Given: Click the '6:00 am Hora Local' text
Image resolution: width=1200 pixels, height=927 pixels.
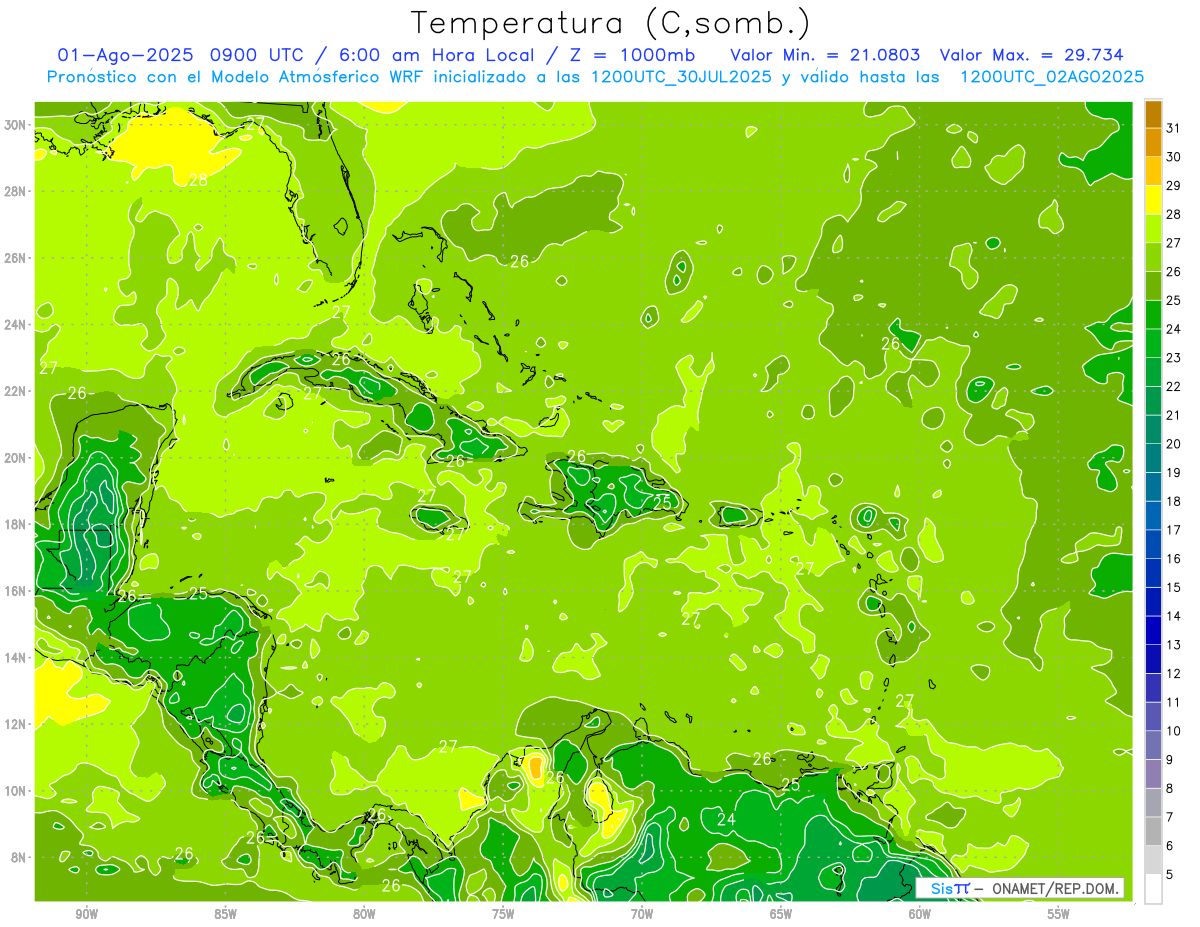Looking at the screenshot, I should coord(433,55).
